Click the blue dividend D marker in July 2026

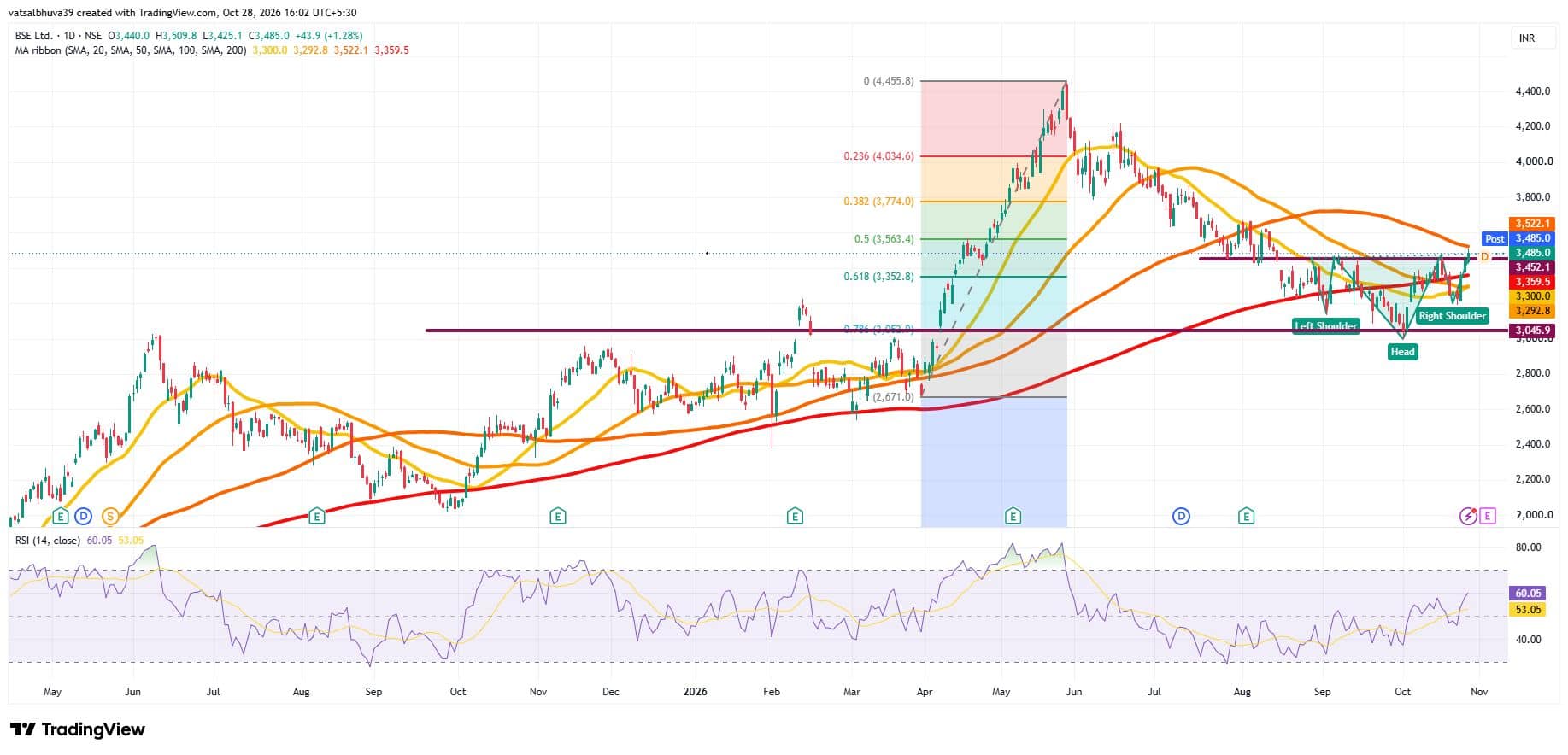pyautogui.click(x=1181, y=516)
